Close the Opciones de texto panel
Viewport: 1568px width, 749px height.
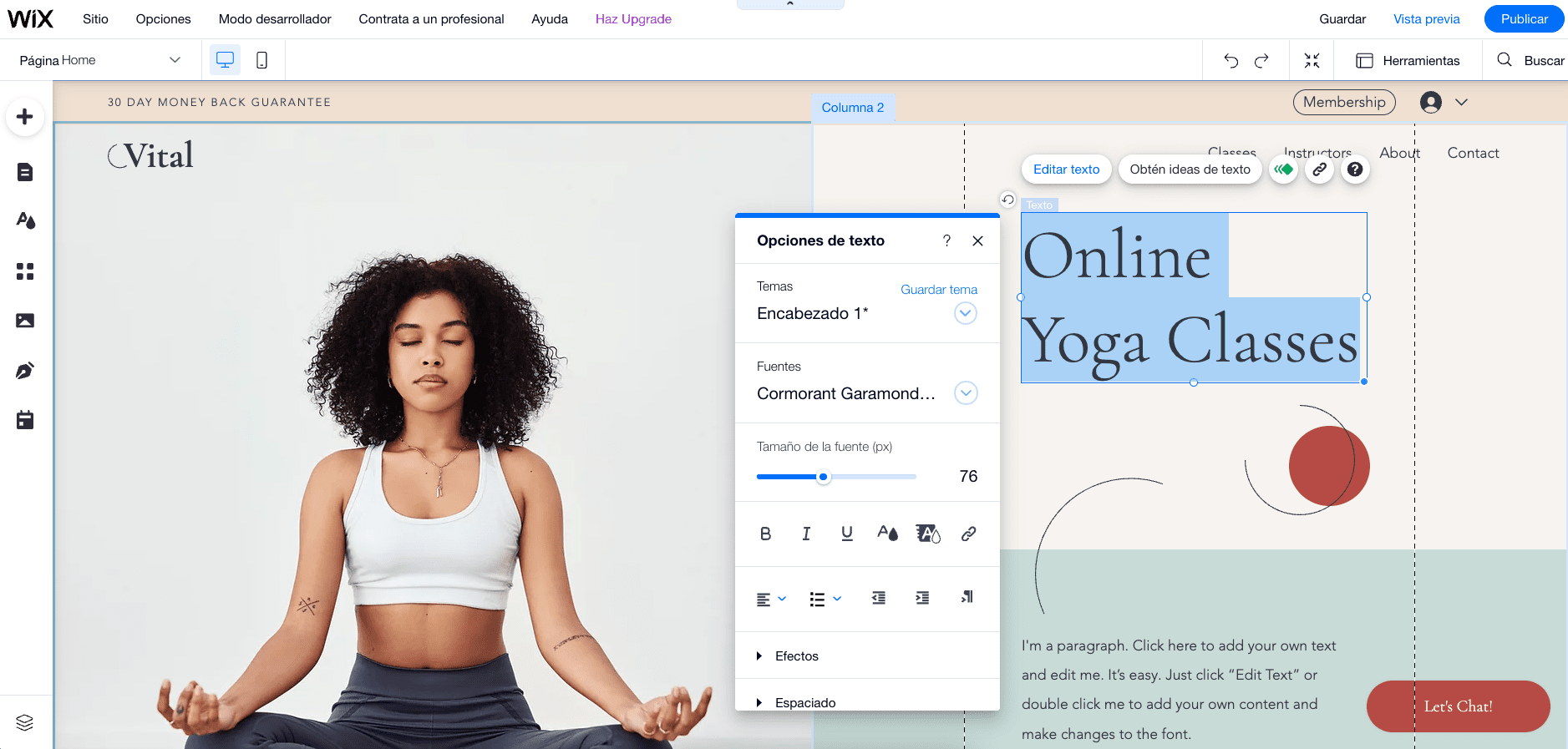(977, 240)
